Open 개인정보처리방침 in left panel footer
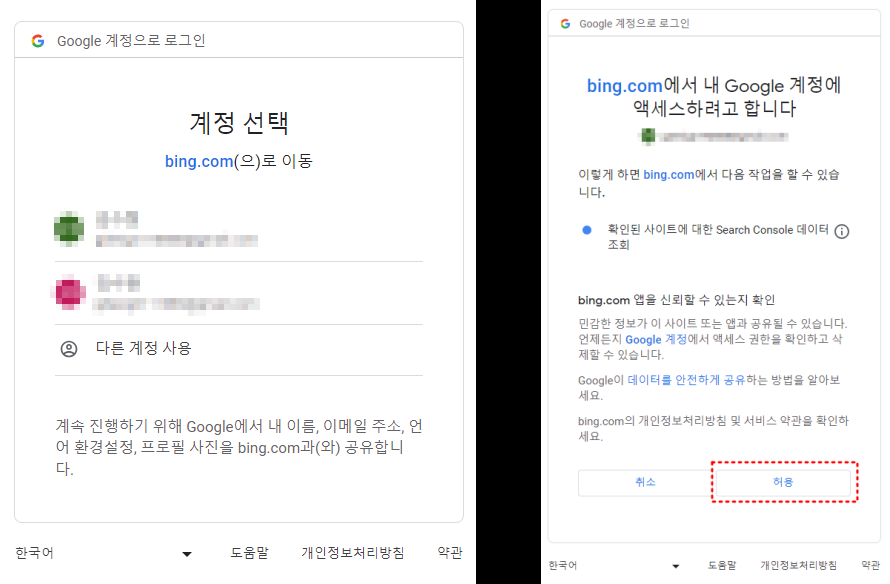This screenshot has height=584, width=890. click(352, 553)
